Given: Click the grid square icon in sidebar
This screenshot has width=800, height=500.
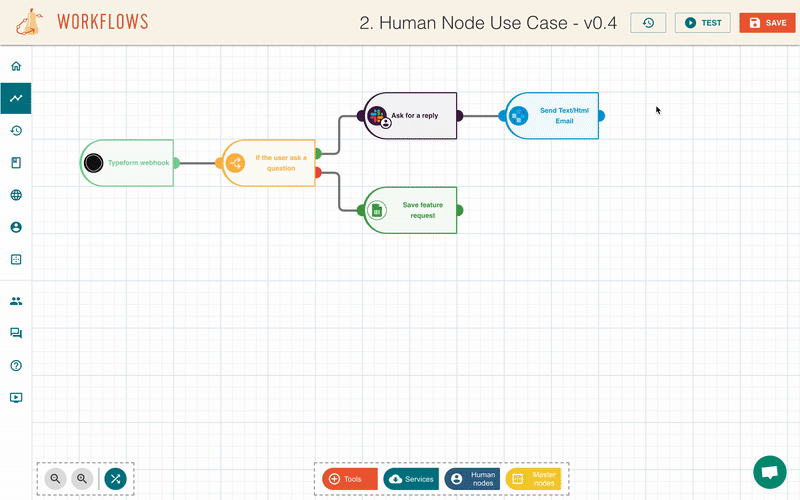Looking at the screenshot, I should (16, 259).
